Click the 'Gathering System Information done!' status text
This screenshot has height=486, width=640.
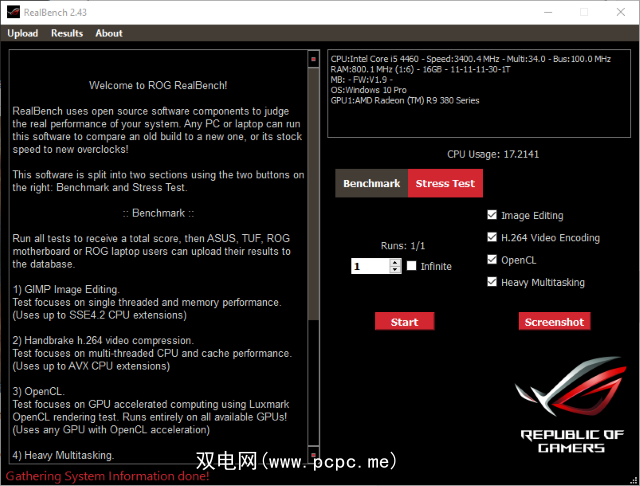click(107, 476)
